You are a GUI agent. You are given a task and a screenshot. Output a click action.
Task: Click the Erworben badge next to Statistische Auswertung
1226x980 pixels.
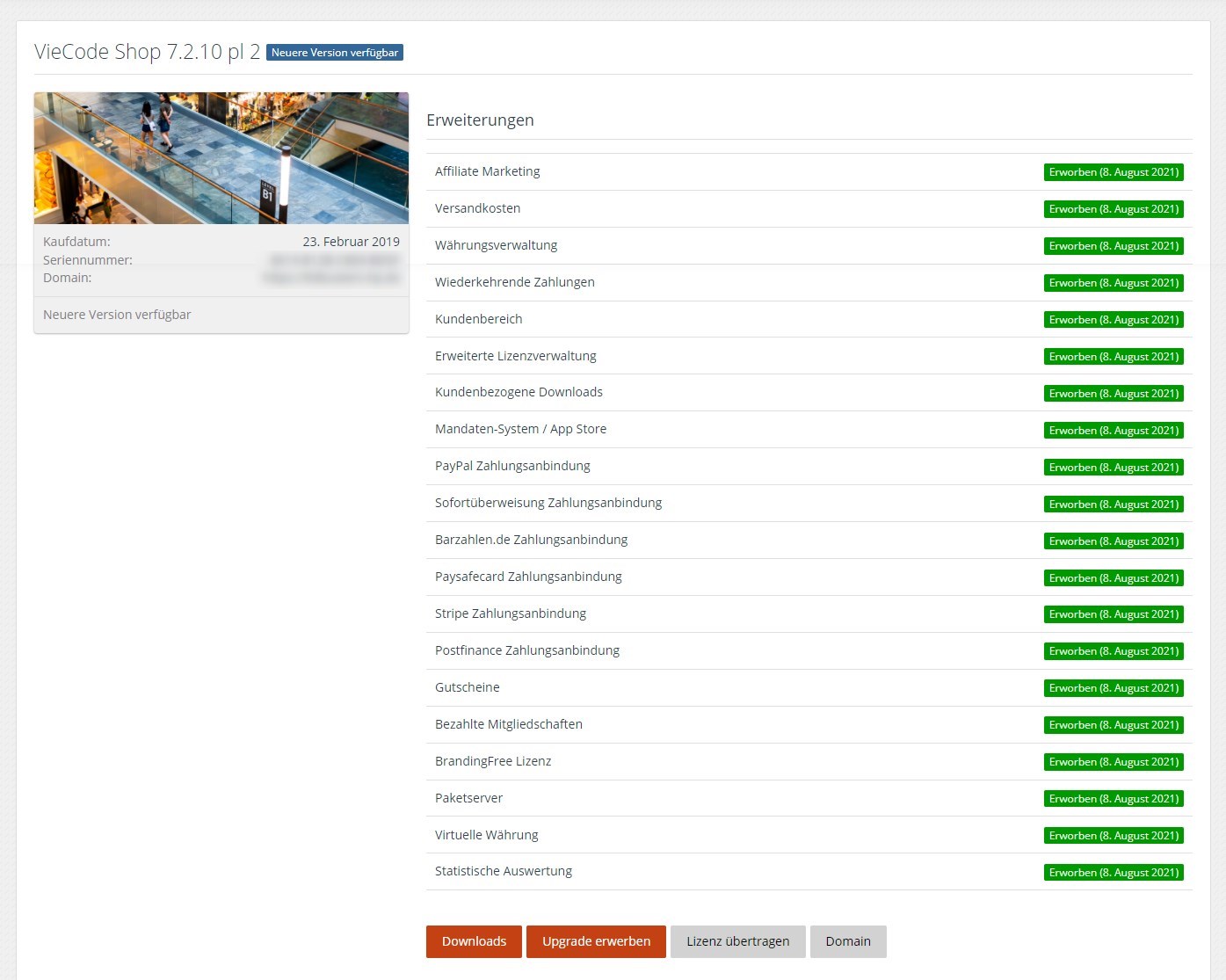[1114, 873]
